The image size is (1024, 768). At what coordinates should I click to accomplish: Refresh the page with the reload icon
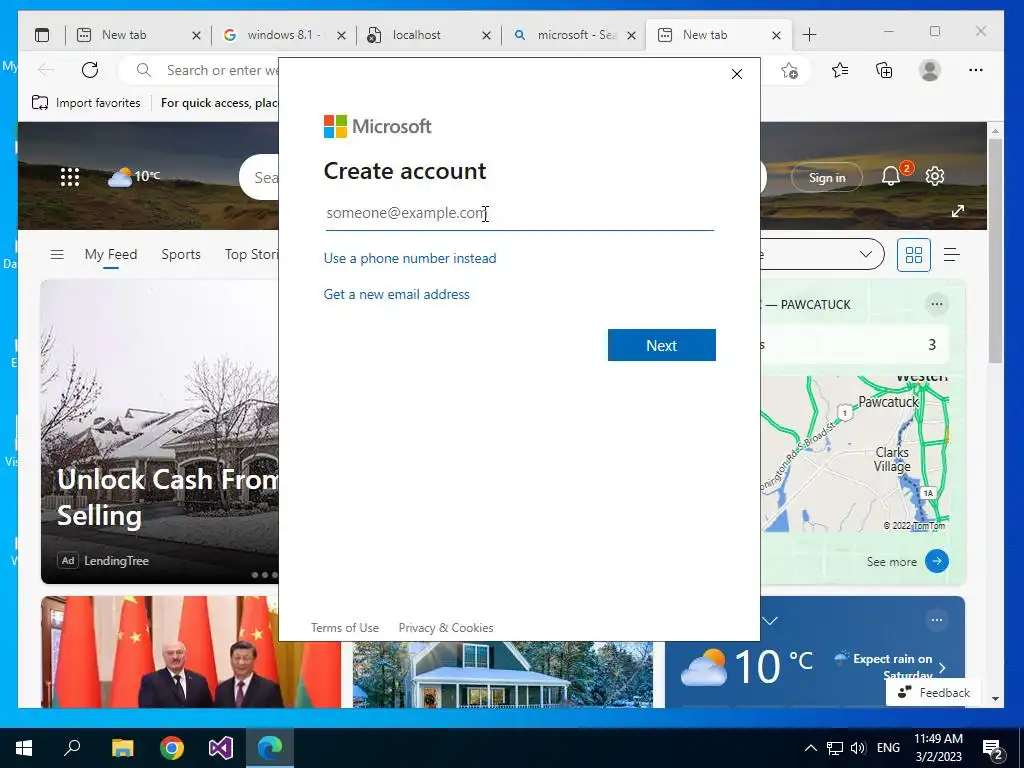click(x=90, y=70)
